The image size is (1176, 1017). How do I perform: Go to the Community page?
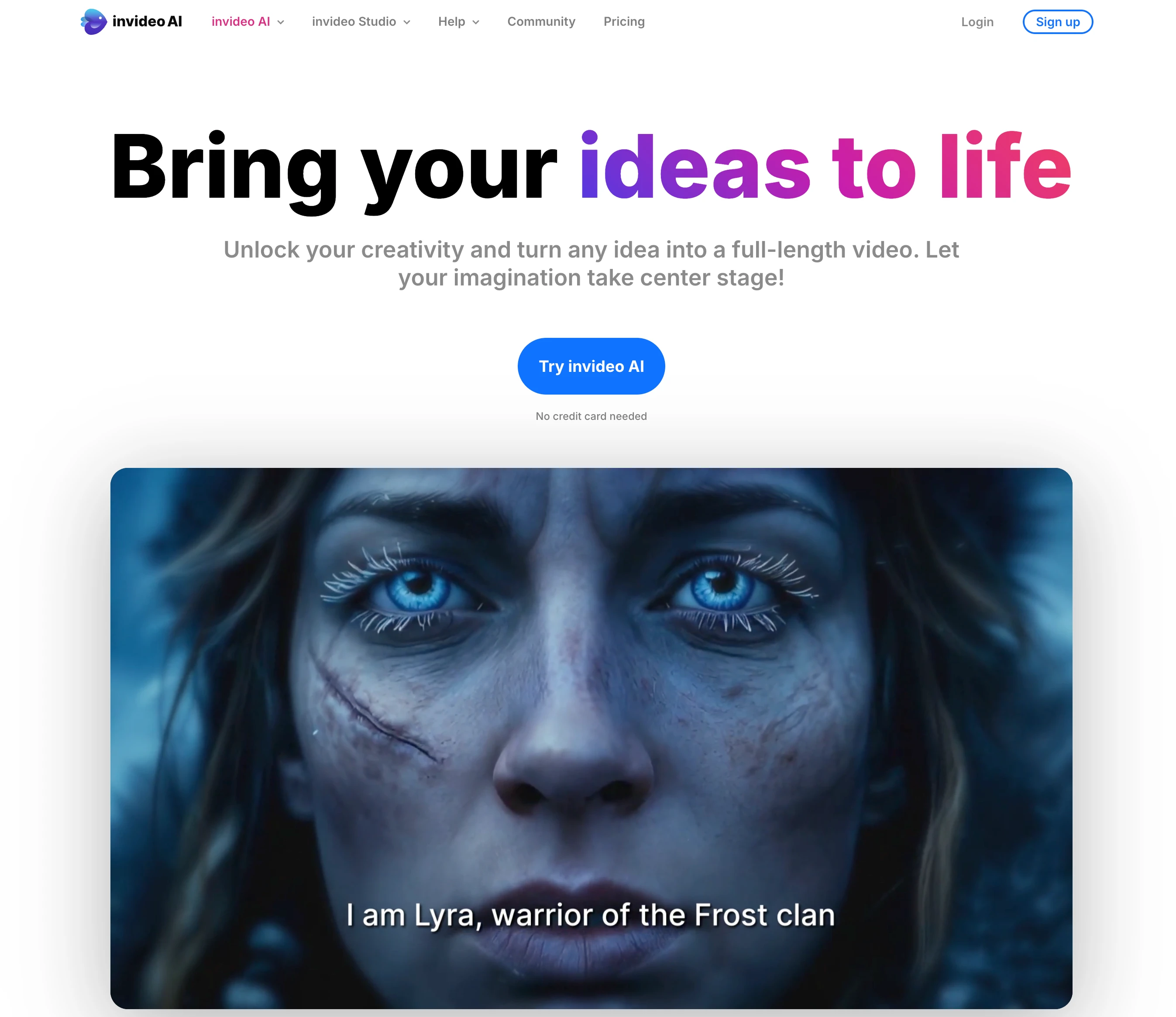tap(541, 21)
